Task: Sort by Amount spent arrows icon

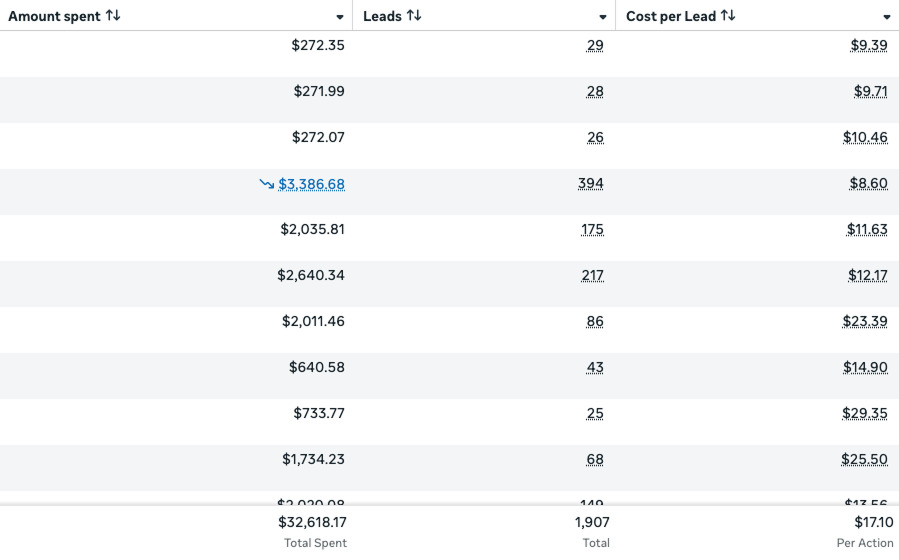Action: click(x=113, y=16)
